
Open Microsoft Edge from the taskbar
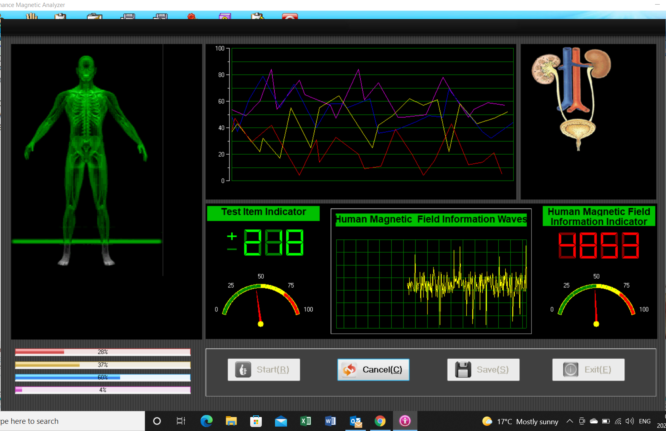pos(206,421)
